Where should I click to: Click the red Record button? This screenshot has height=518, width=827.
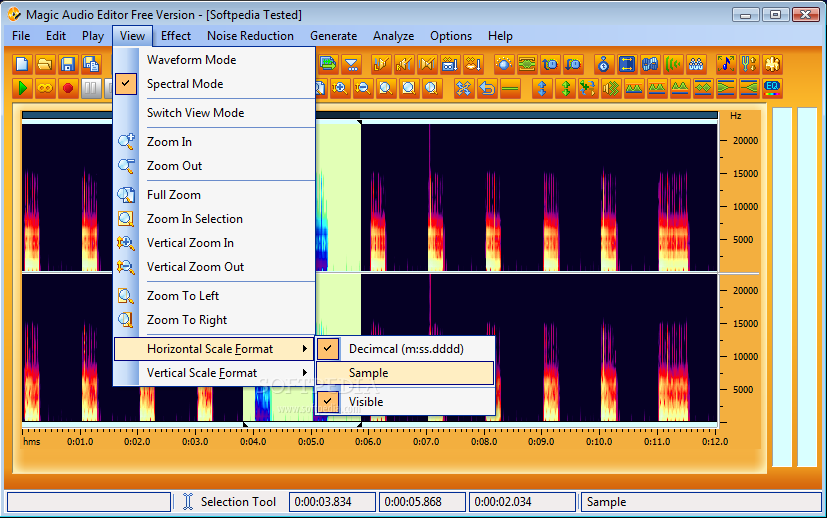coord(68,88)
